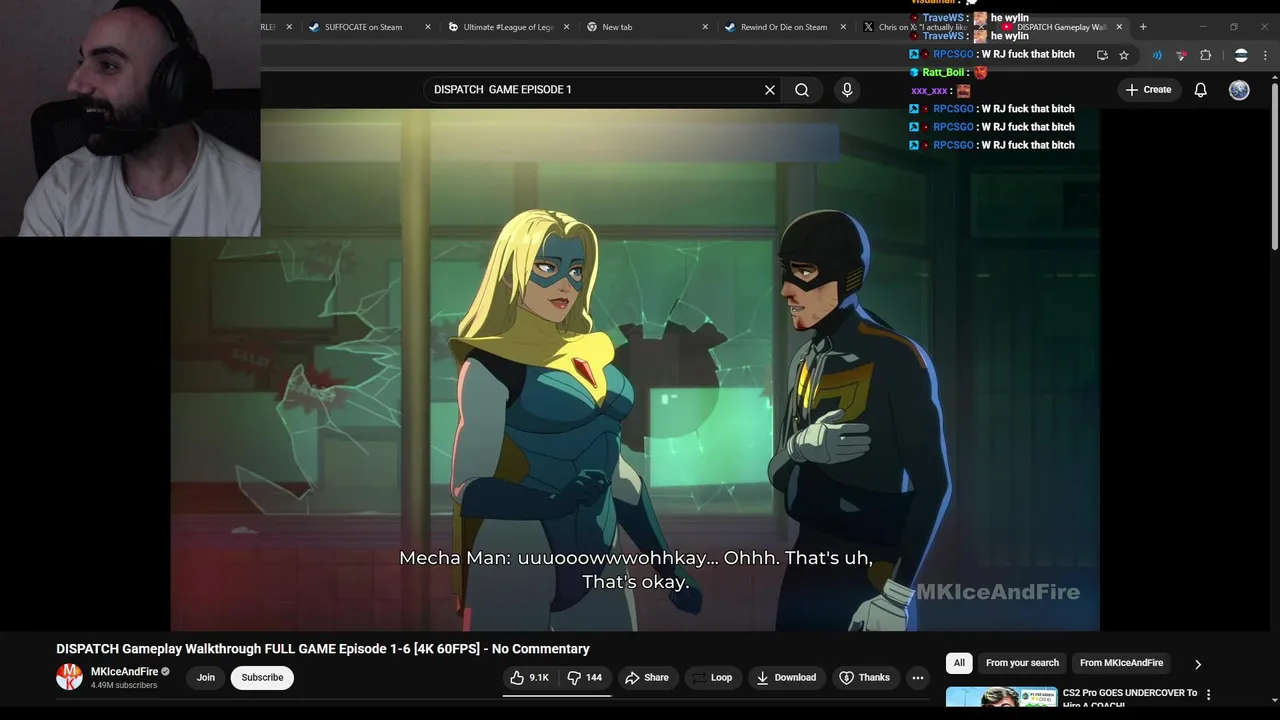This screenshot has height=720, width=1280.
Task: Close the Ultimate #League of Legends tab
Action: [567, 27]
